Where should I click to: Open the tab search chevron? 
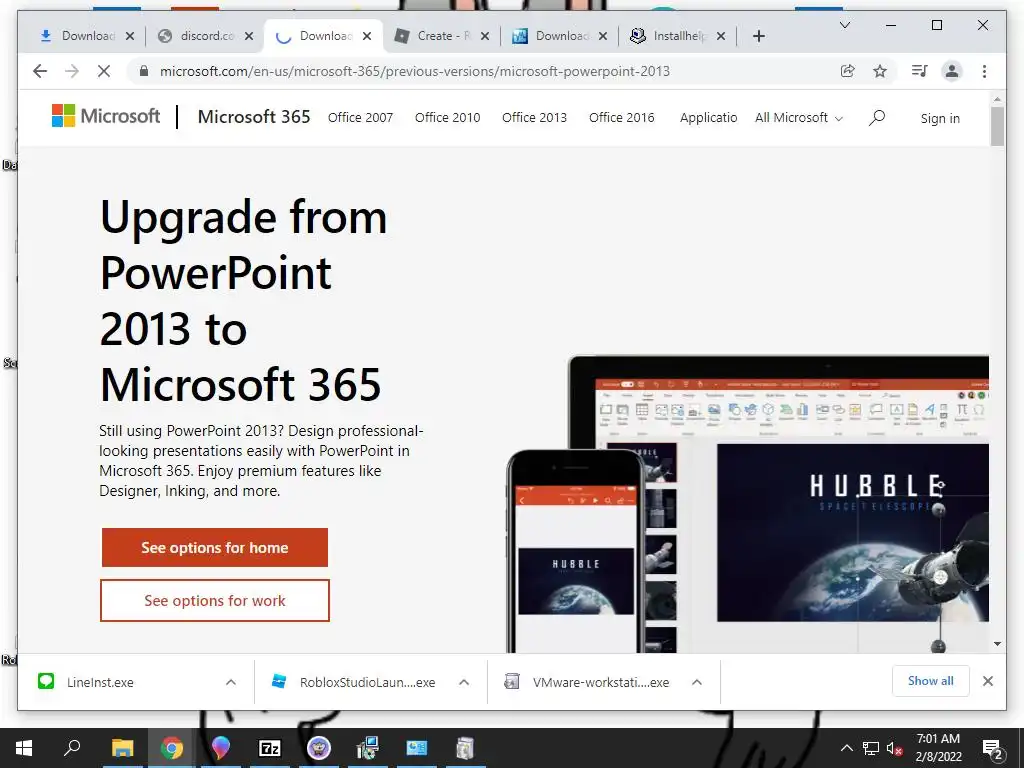[x=844, y=25]
